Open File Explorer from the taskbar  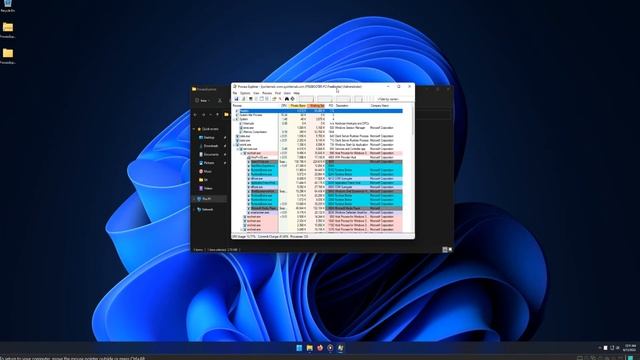pyautogui.click(x=309, y=348)
